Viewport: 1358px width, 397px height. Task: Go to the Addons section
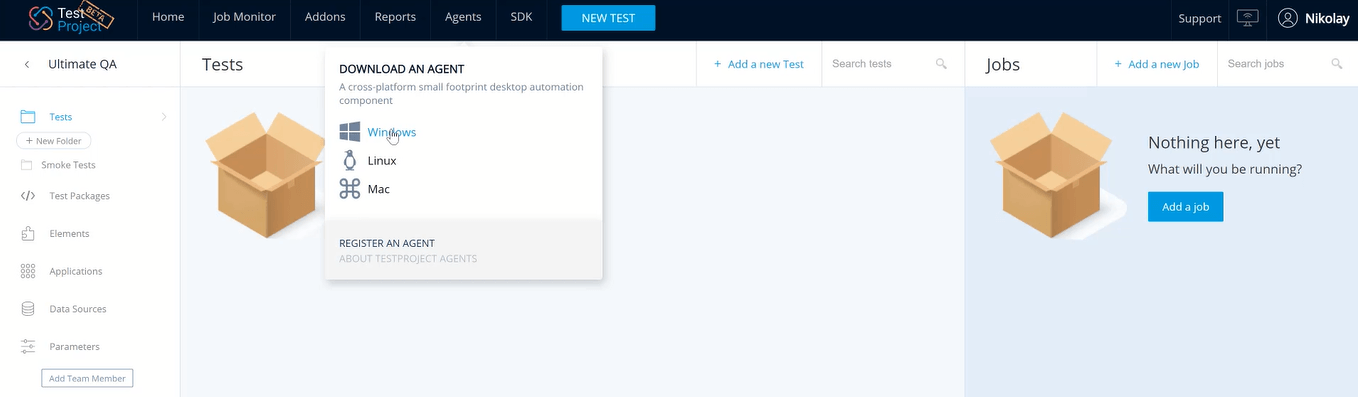click(x=325, y=17)
